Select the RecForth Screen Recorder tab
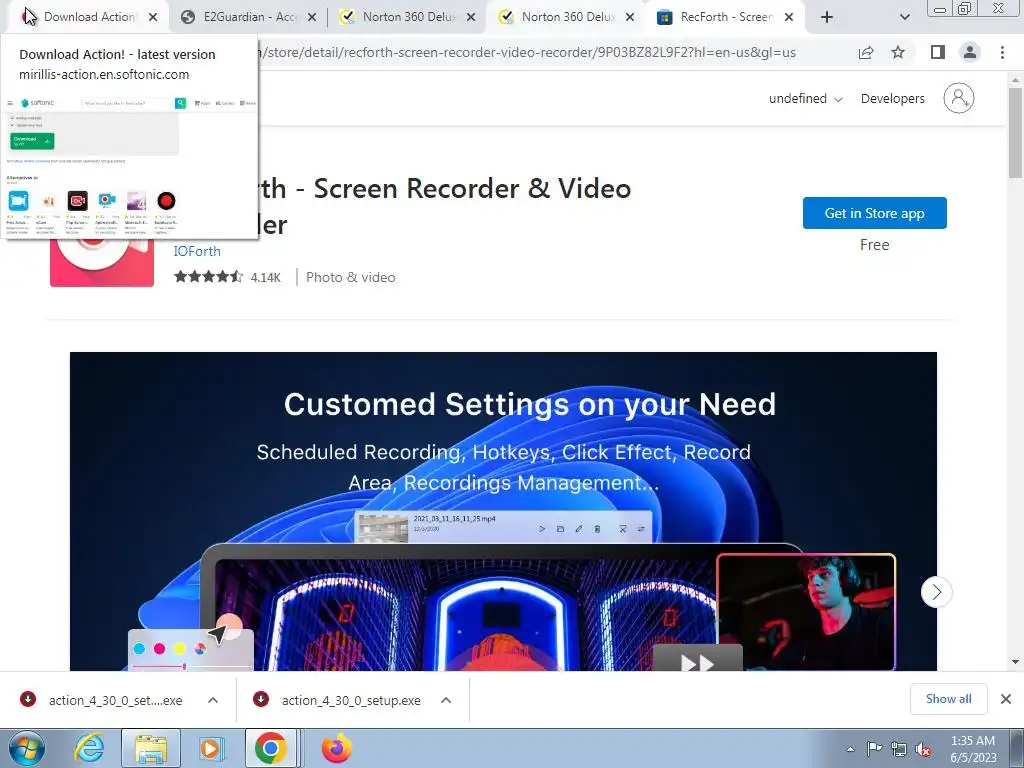This screenshot has height=768, width=1024. click(x=725, y=17)
